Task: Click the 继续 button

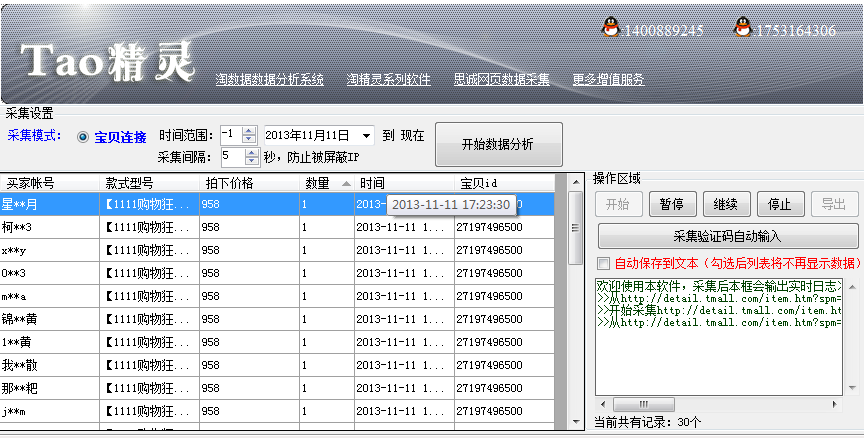Action: (726, 204)
